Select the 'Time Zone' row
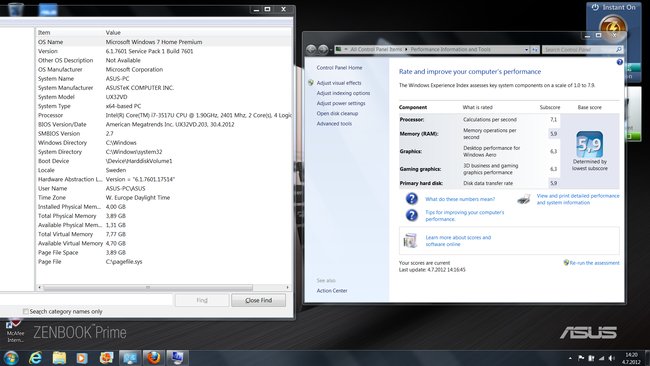 [x=164, y=198]
